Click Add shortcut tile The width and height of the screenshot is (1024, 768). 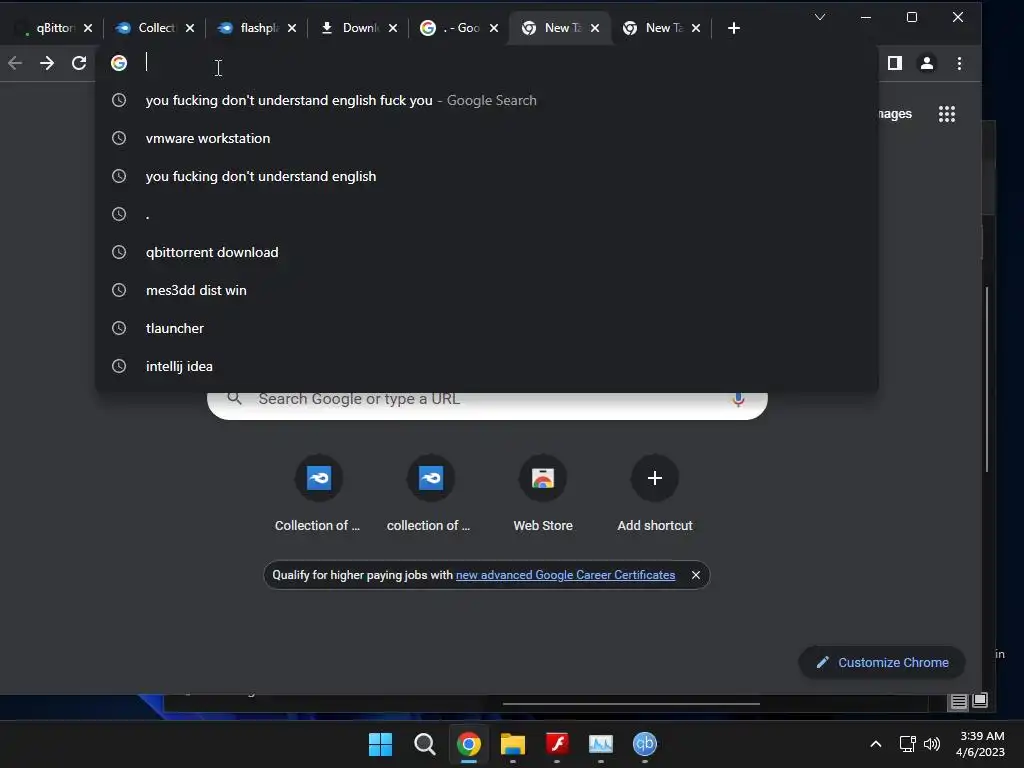[x=654, y=494]
